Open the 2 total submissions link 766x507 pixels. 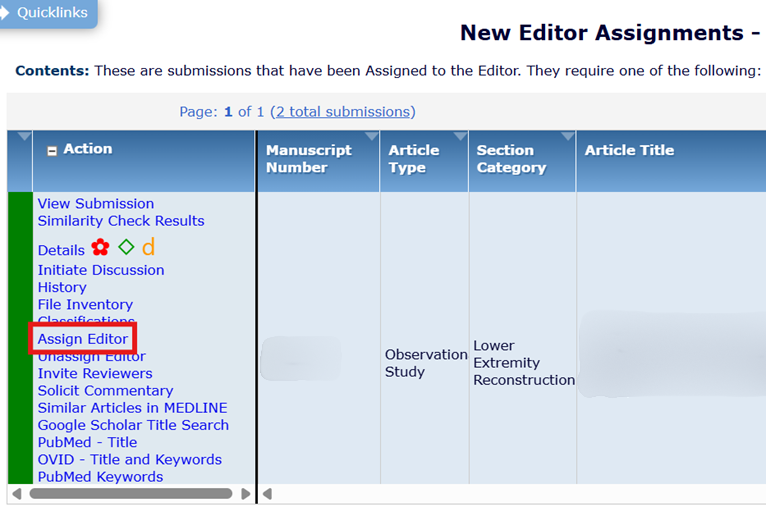point(343,112)
